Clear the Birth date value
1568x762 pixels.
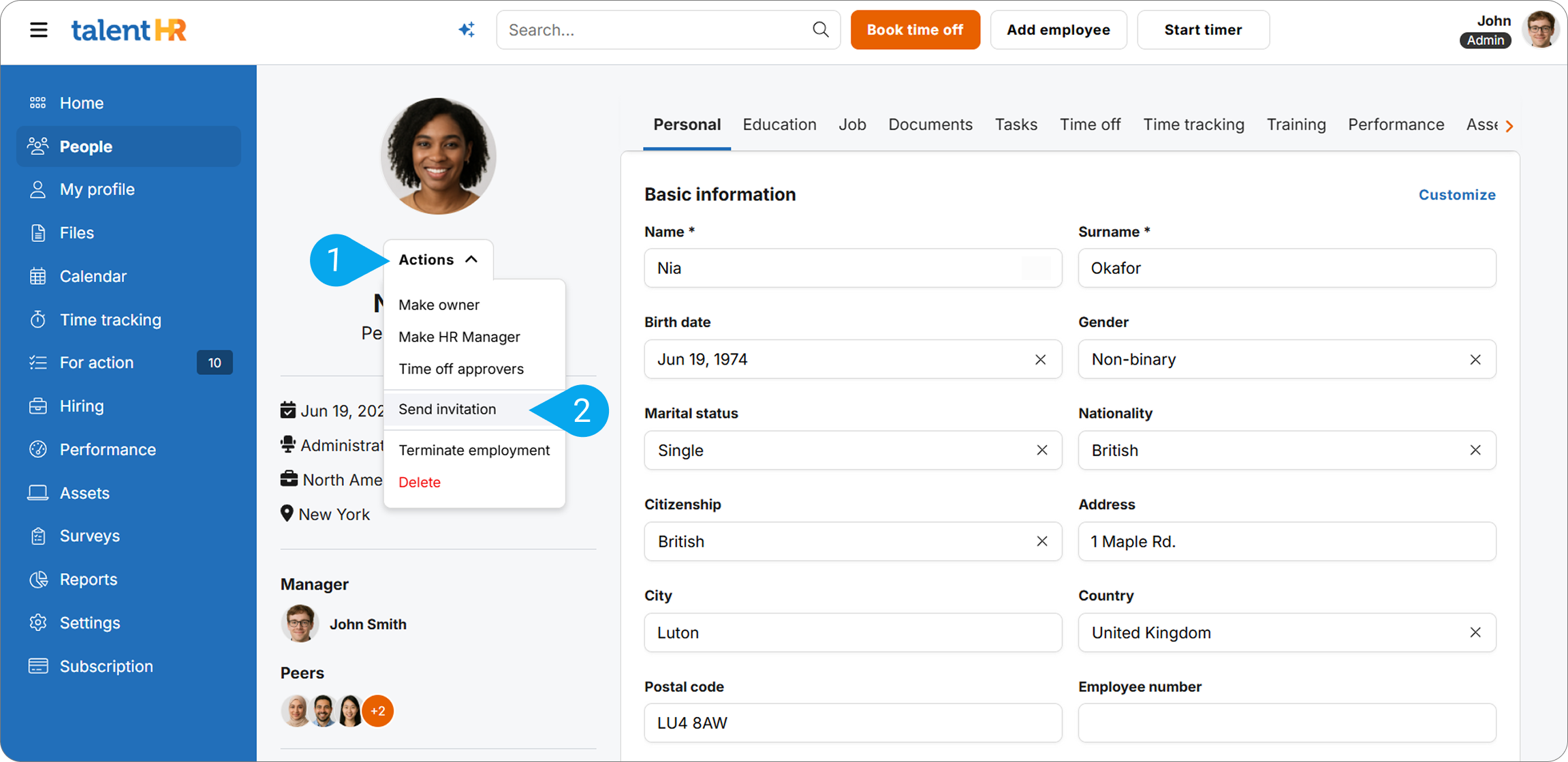(x=1040, y=359)
